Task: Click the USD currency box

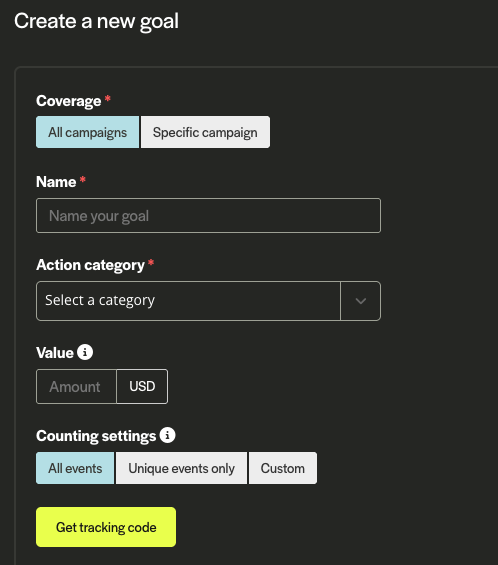Action: click(142, 387)
